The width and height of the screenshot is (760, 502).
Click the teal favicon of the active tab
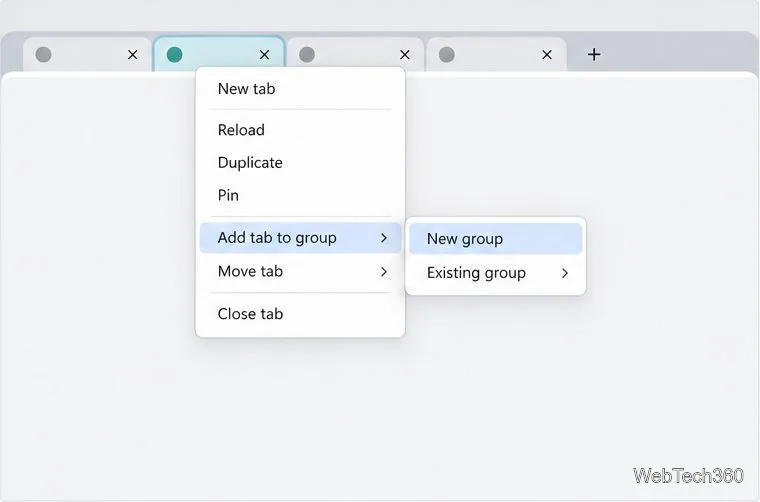174,55
